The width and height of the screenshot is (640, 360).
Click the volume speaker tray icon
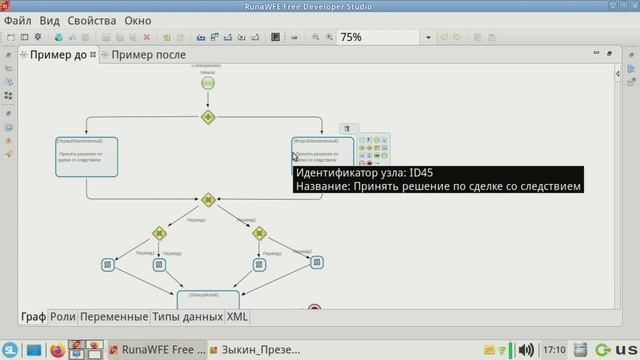pos(526,350)
